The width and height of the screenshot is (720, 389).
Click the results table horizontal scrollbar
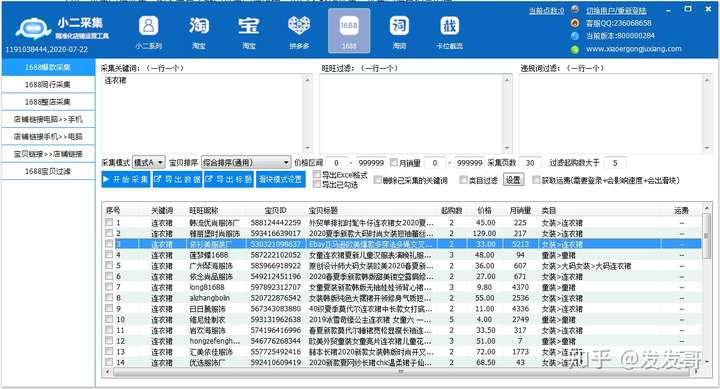[402, 372]
